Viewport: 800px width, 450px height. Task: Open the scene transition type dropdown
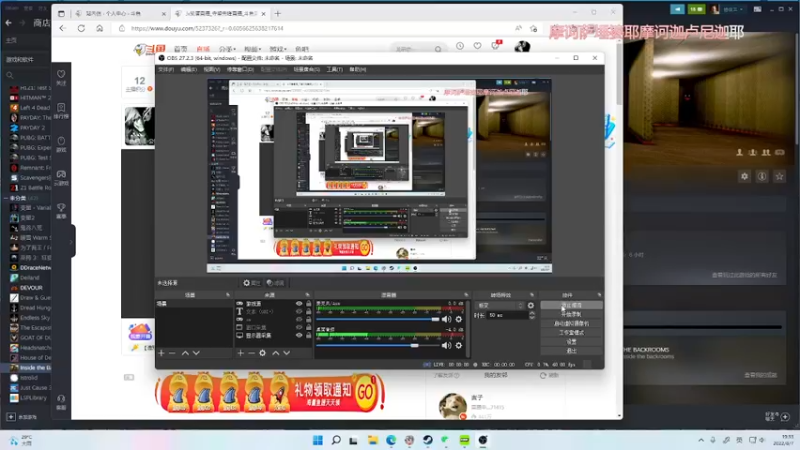[x=500, y=306]
